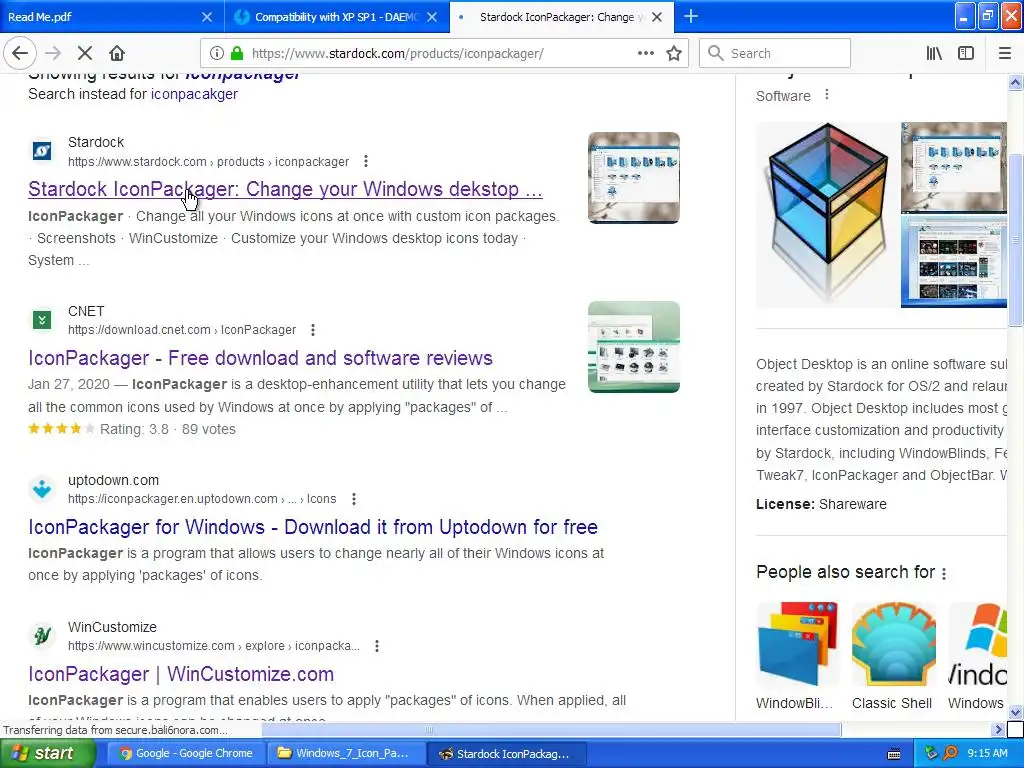
Task: Select the Stardock IconPackager tab
Action: coord(562,16)
